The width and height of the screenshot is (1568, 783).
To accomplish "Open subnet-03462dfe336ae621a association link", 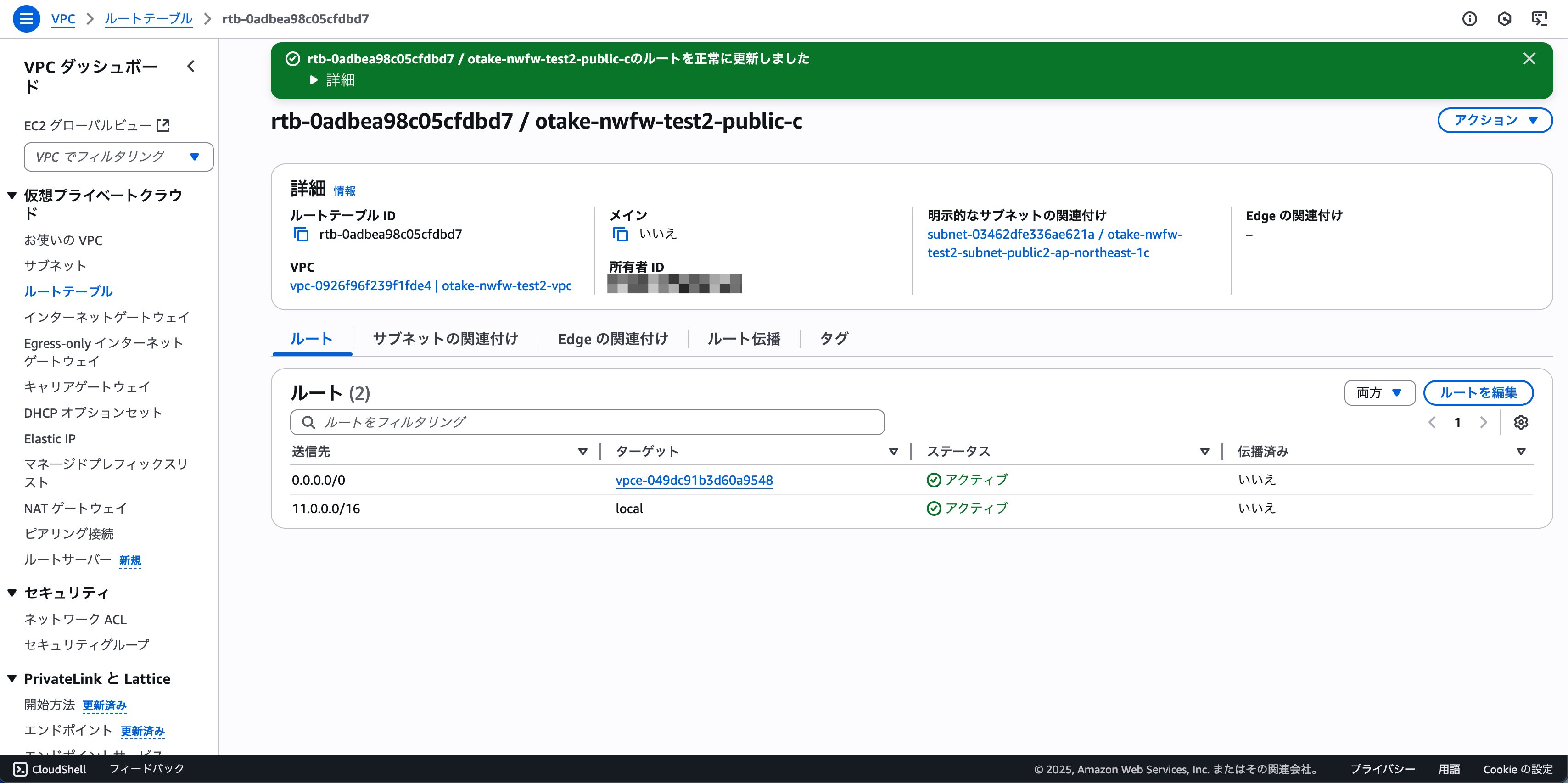I will point(1055,244).
